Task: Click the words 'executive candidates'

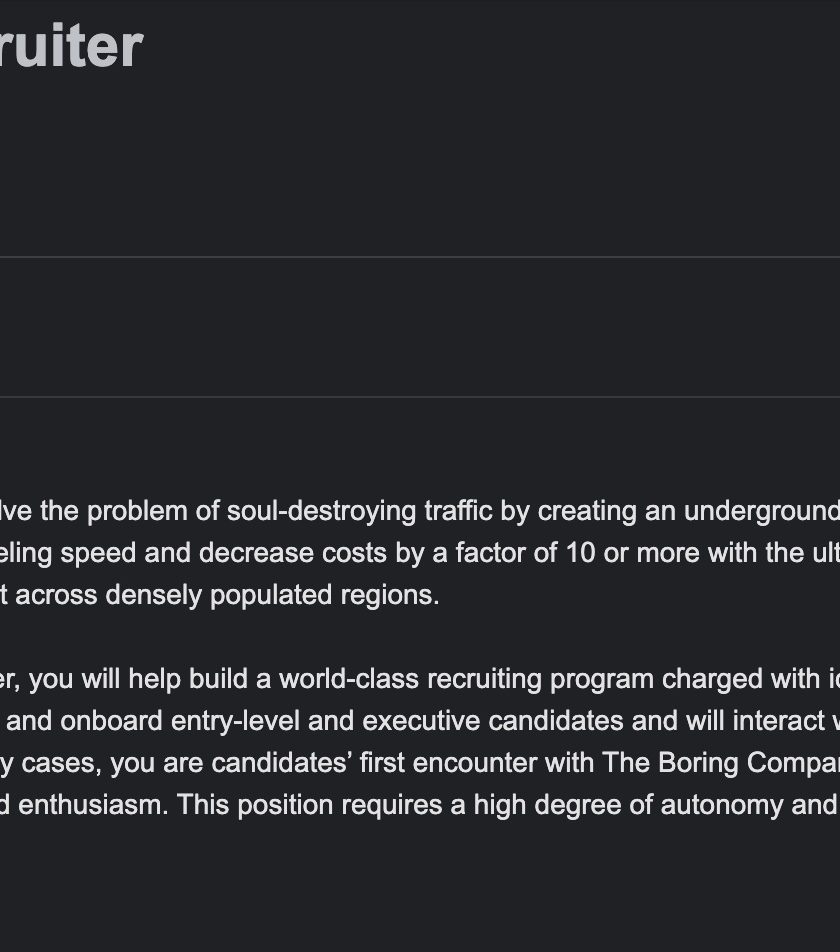Action: point(493,721)
